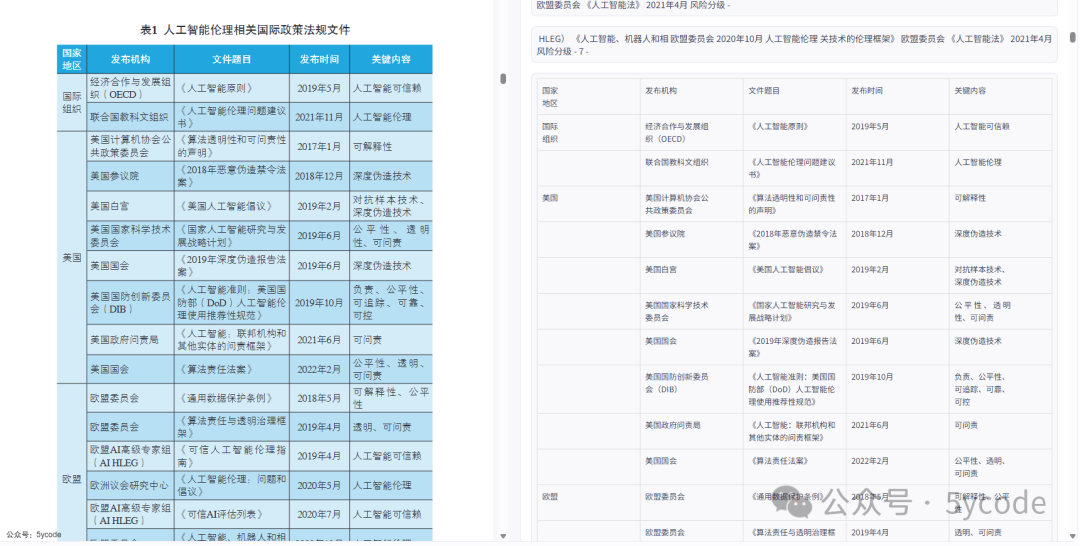Click the date 2020年7月 in left table
Screen dimensions: 1080x546
click(319, 514)
